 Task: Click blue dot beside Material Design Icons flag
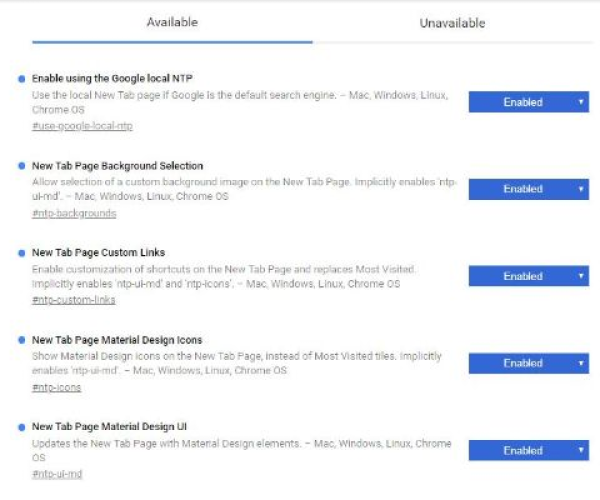point(22,340)
